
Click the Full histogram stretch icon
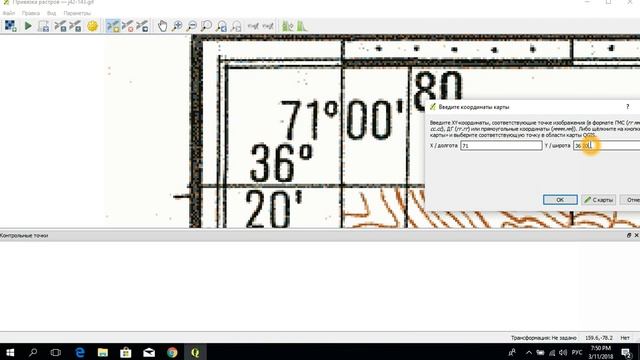coord(287,26)
